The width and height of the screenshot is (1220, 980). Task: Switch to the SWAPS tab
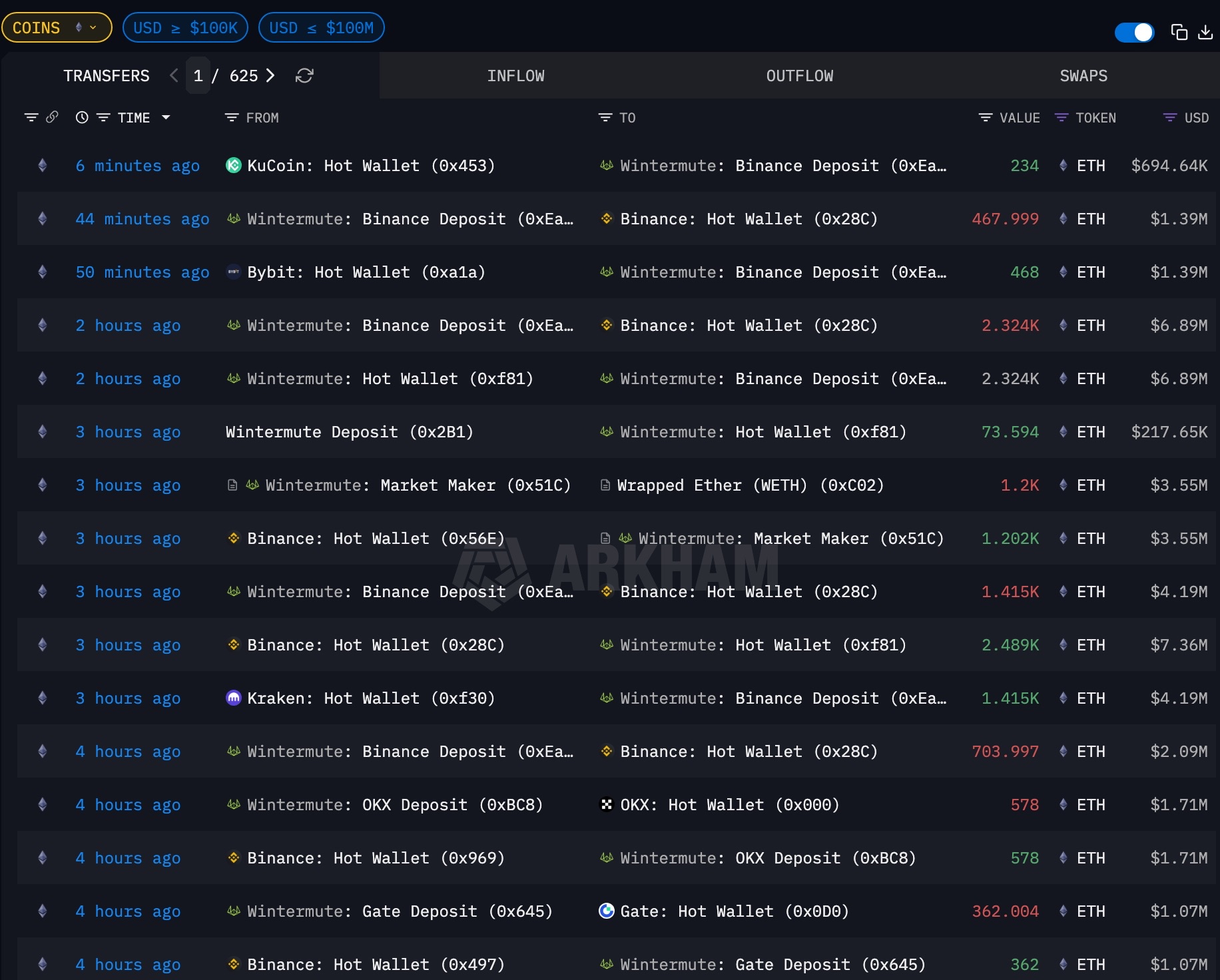click(x=1083, y=76)
